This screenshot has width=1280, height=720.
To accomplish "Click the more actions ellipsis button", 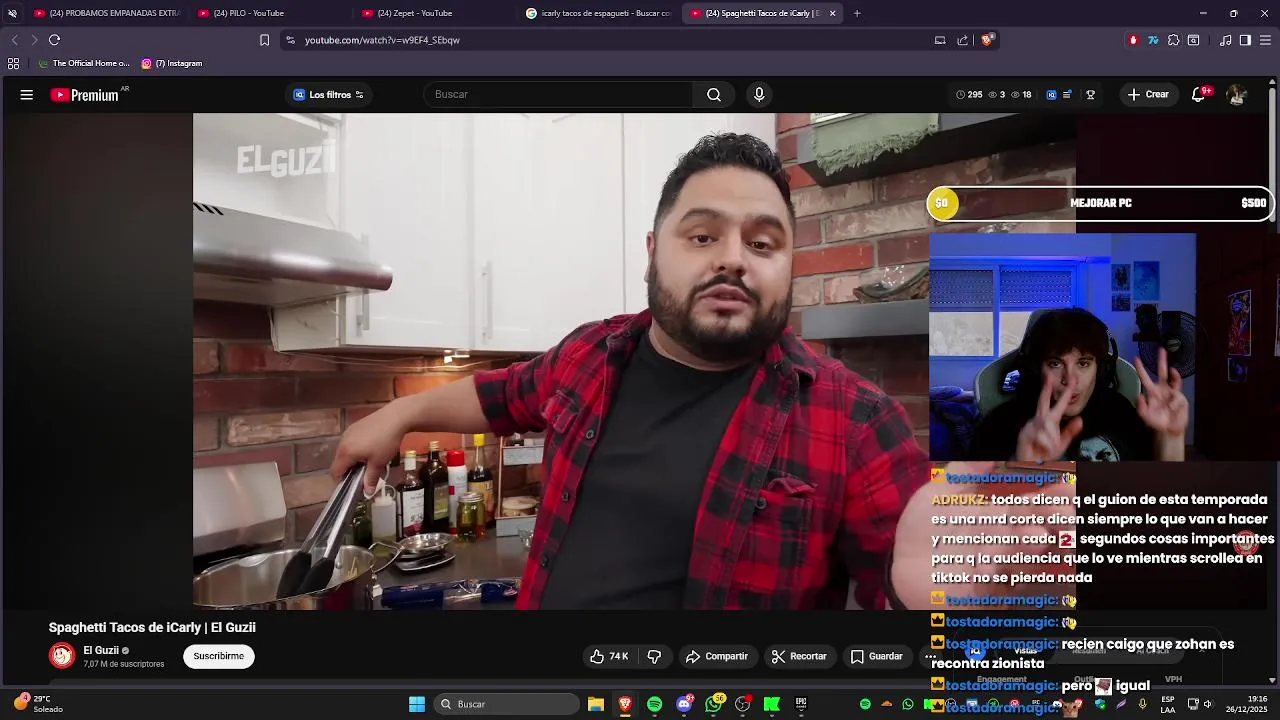I will click(929, 656).
